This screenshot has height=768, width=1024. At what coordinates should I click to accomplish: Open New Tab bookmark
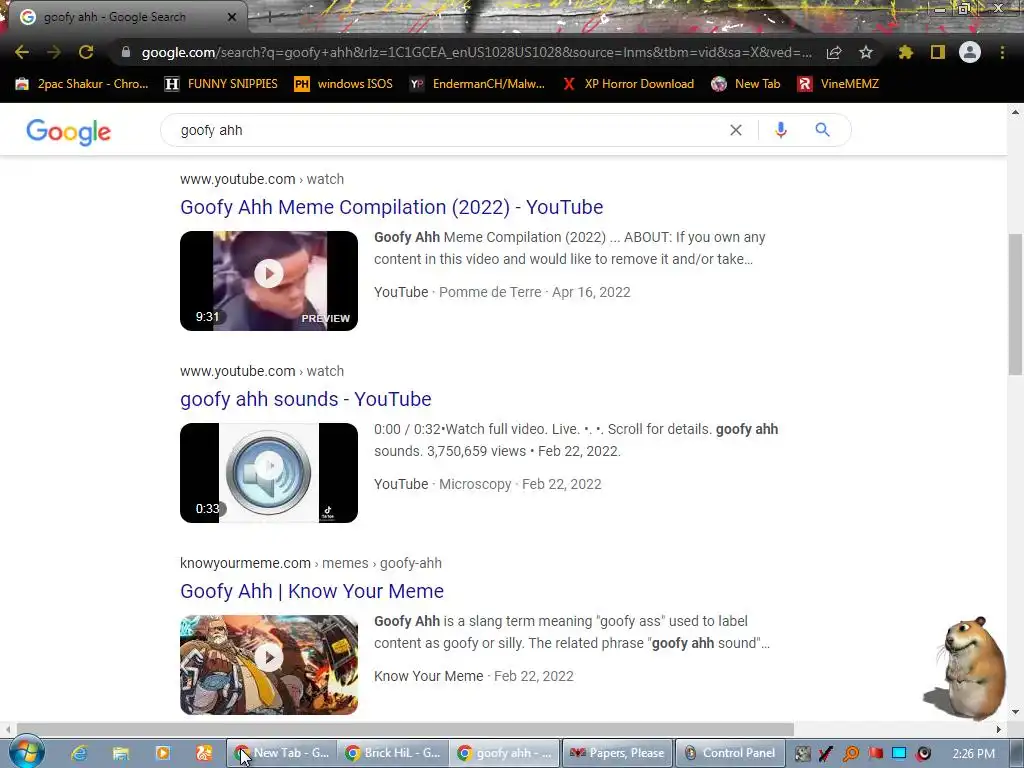pos(746,84)
